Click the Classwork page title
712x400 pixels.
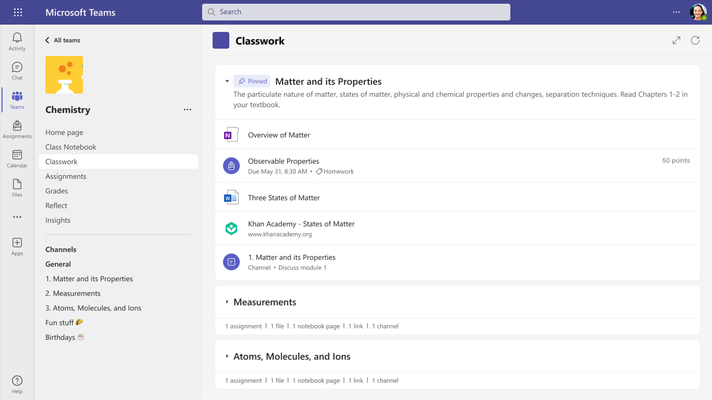point(260,41)
